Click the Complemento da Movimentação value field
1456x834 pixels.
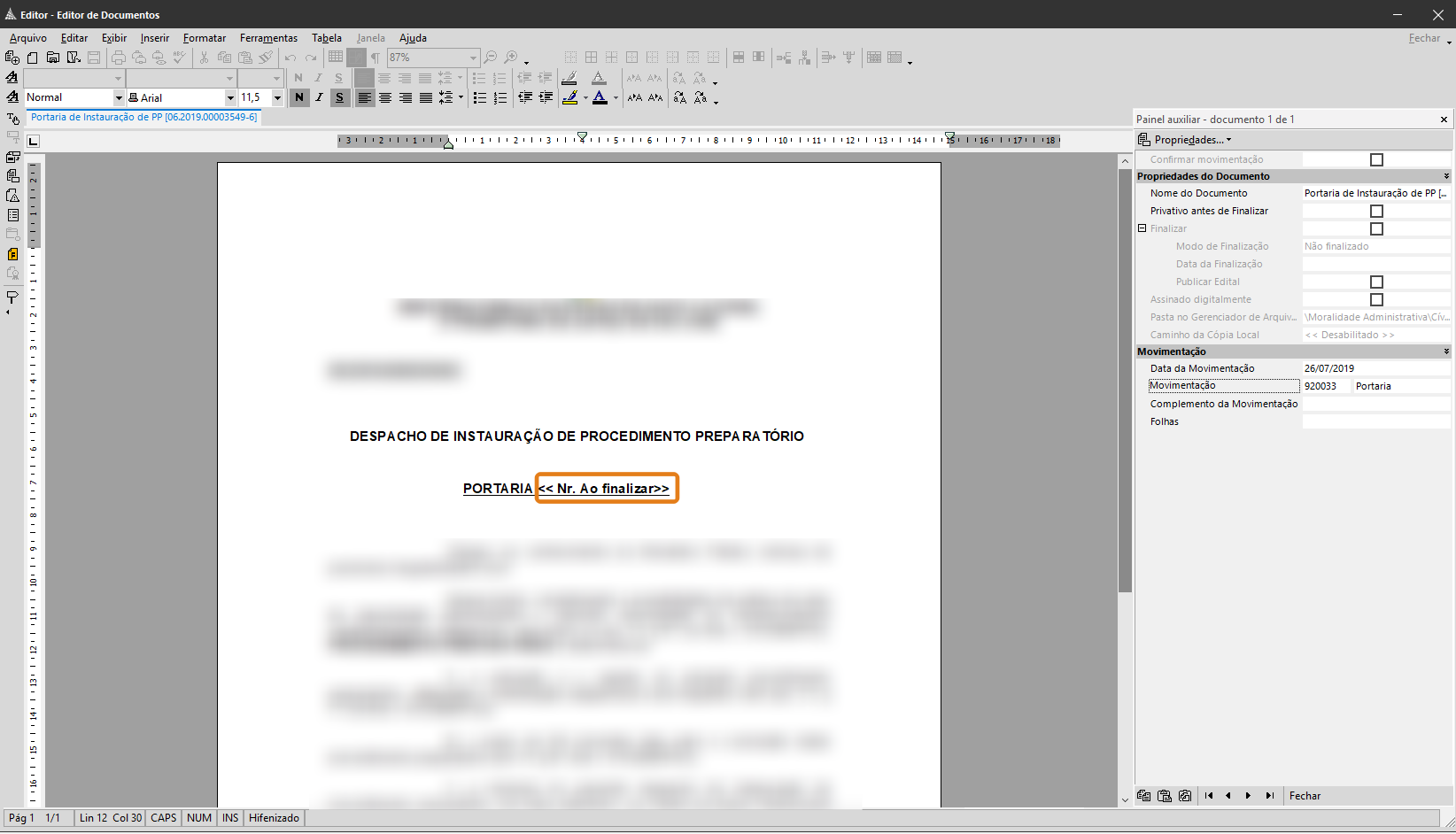click(1375, 405)
